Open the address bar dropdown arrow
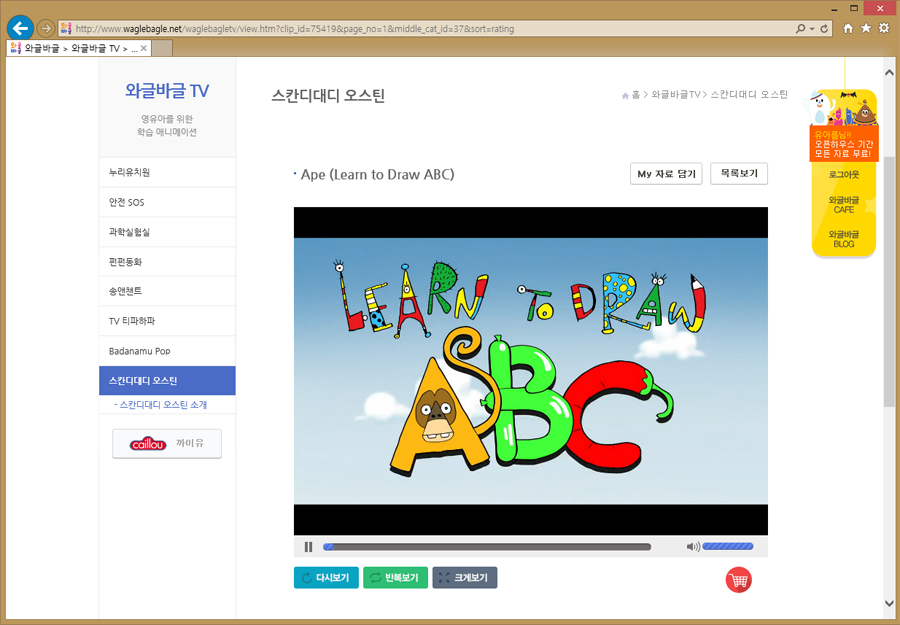900x625 pixels. pyautogui.click(x=812, y=29)
